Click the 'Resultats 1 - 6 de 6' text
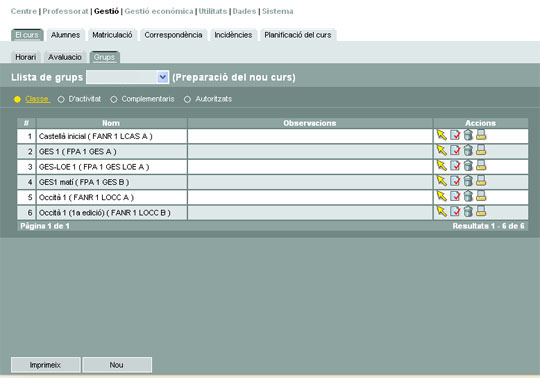This screenshot has width=540, height=378. 488,226
